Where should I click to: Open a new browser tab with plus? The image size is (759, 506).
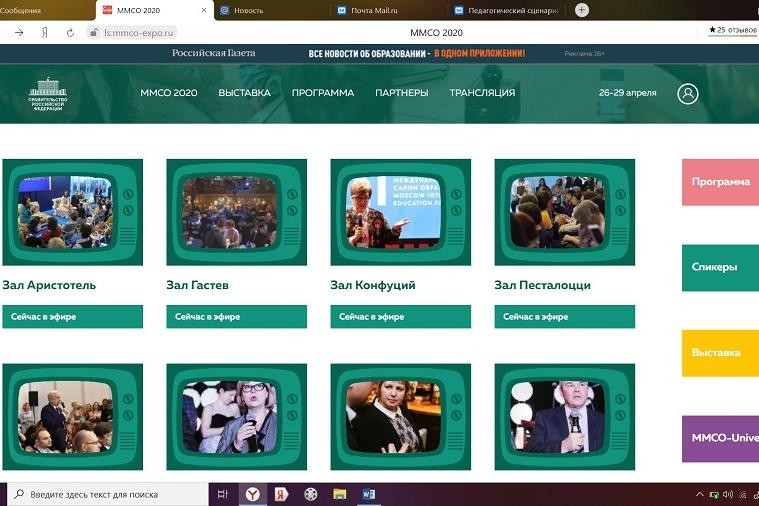tap(582, 10)
